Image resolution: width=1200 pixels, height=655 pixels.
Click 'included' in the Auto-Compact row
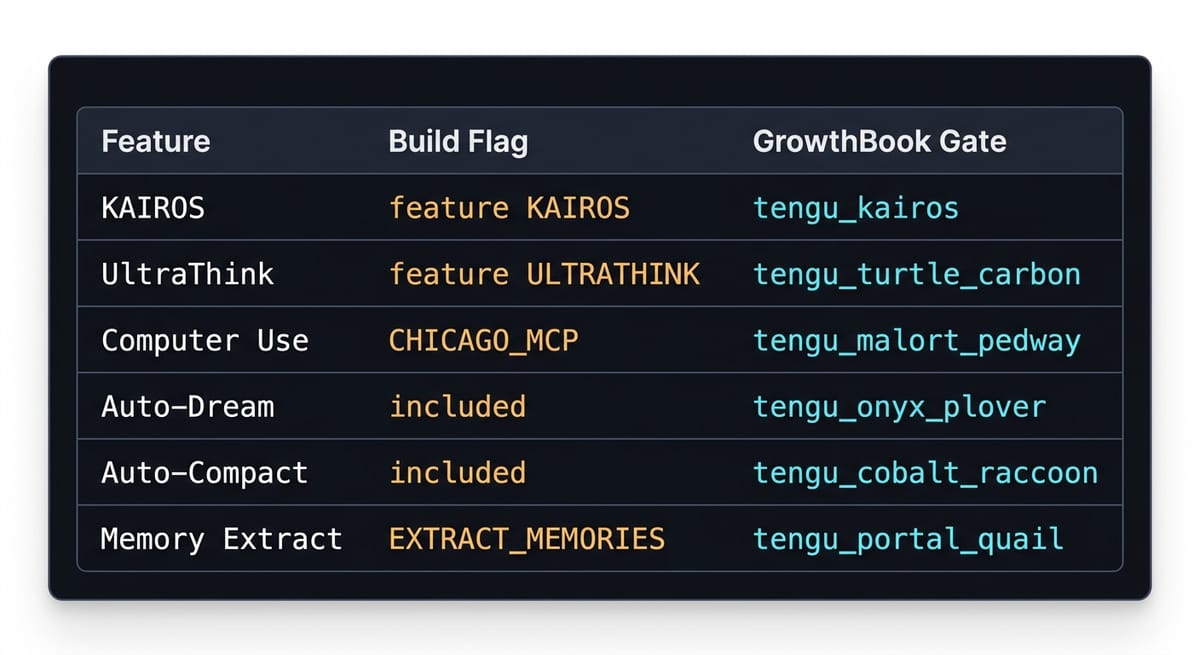[x=457, y=473]
